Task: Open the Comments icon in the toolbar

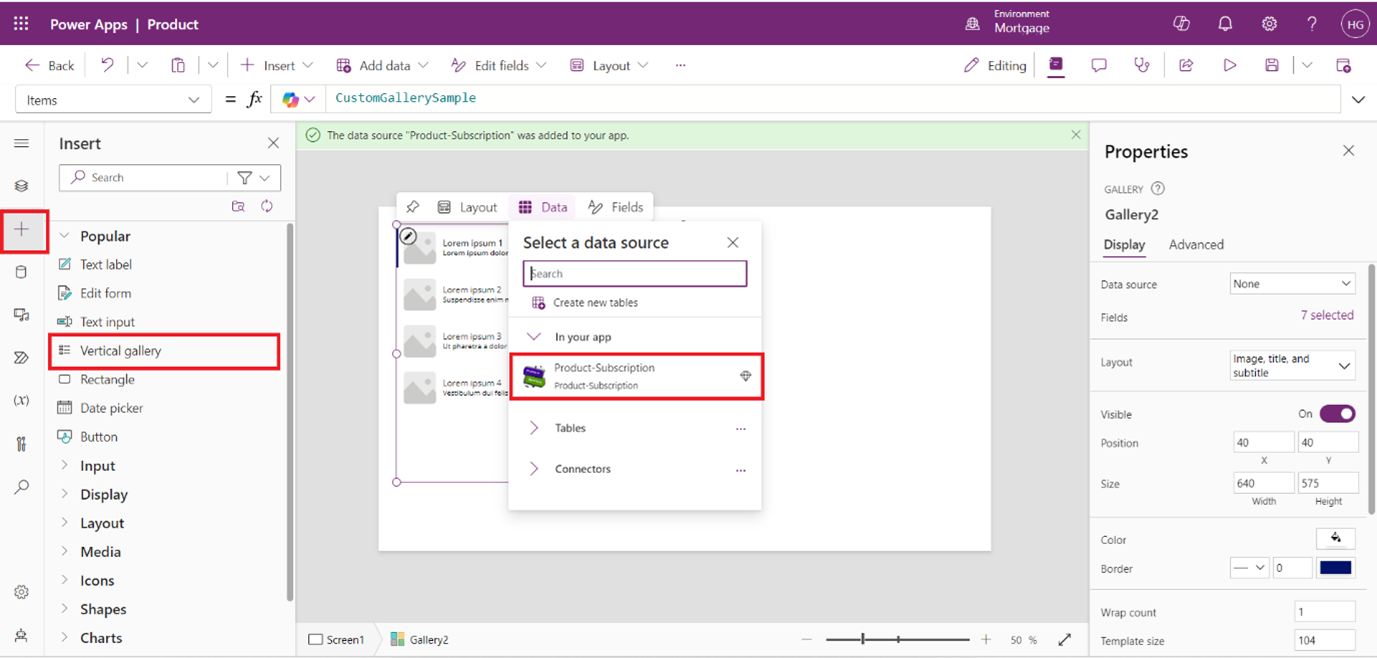Action: point(1099,65)
